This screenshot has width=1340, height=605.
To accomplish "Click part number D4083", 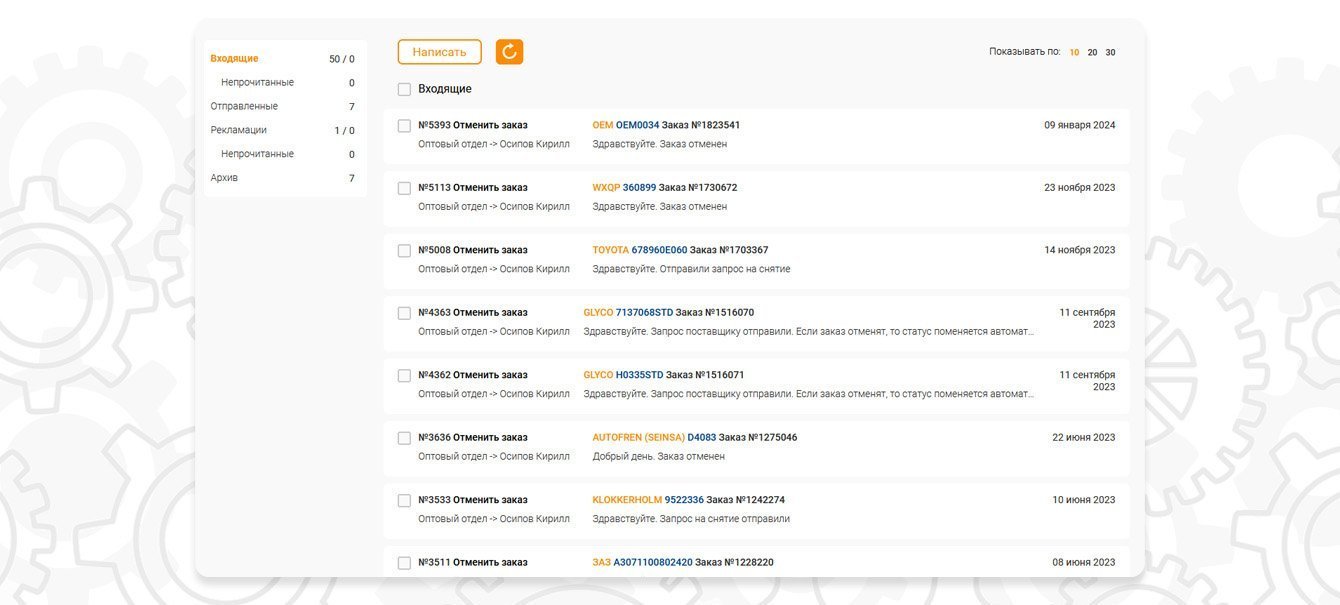I will [x=702, y=438].
